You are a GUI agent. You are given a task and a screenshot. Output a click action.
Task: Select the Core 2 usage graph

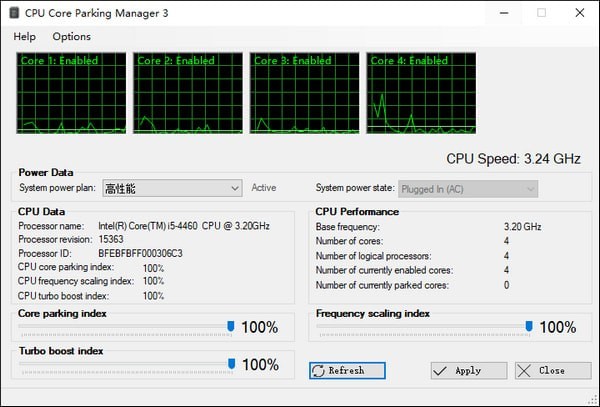click(x=188, y=92)
